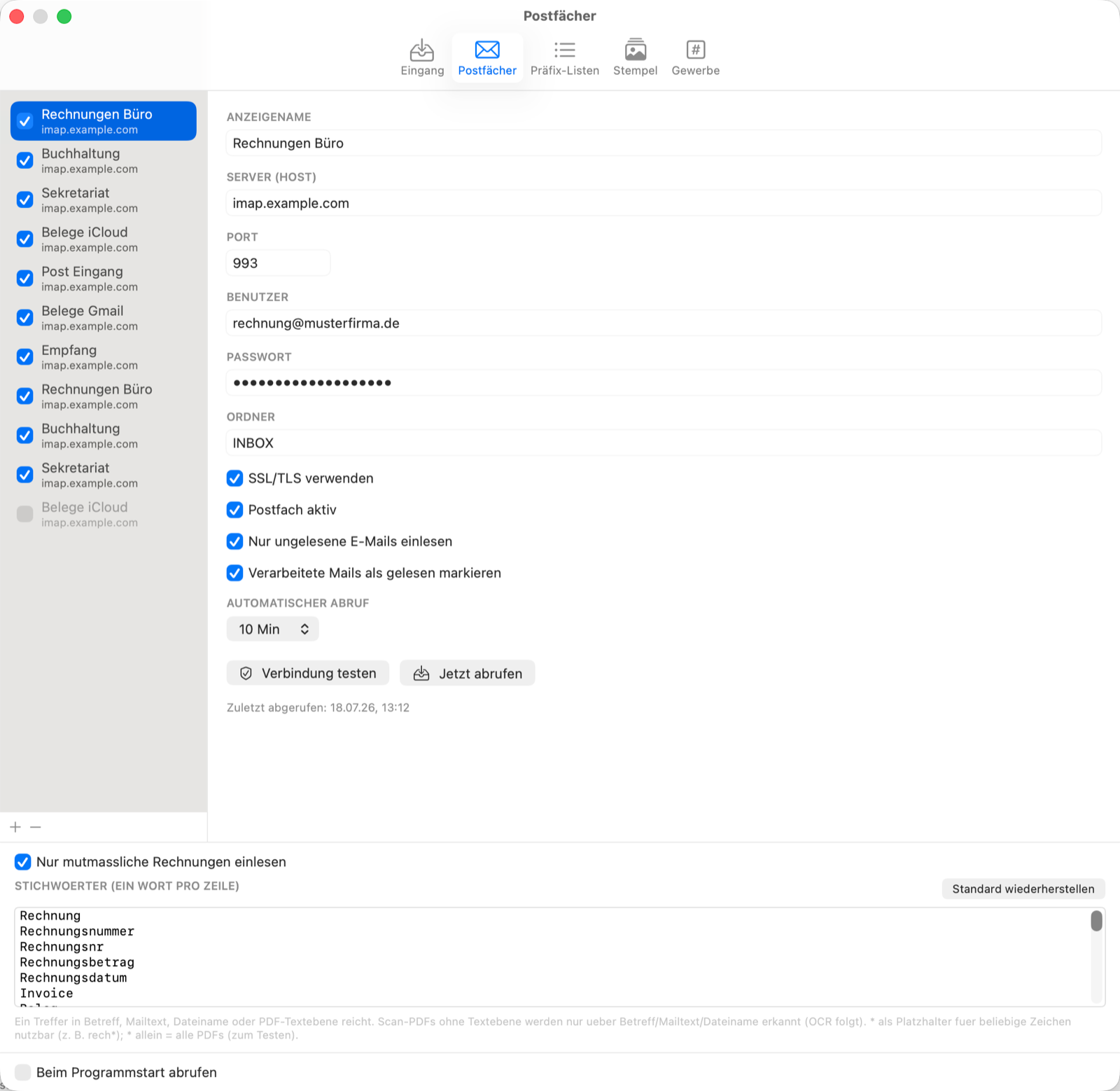The width and height of the screenshot is (1120, 1091).
Task: Click keyword Rechnungsnummer in list
Action: pyautogui.click(x=77, y=931)
